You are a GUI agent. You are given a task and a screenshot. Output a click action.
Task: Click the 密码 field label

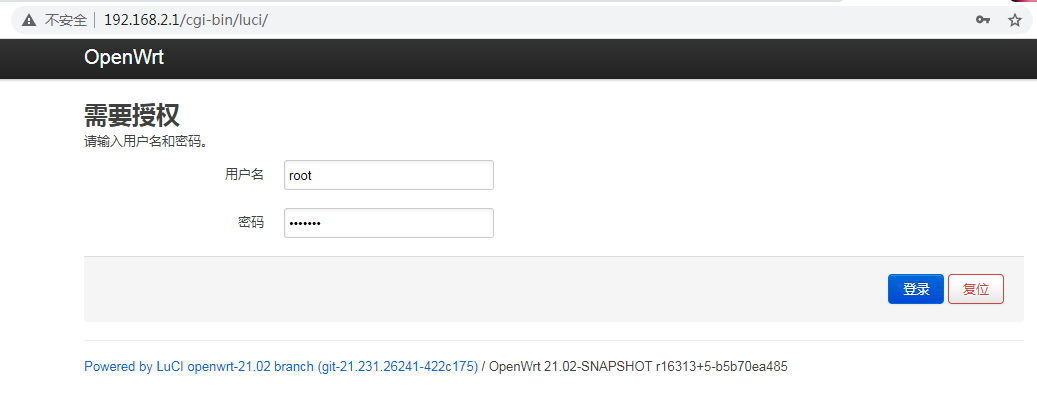pyautogui.click(x=250, y=222)
